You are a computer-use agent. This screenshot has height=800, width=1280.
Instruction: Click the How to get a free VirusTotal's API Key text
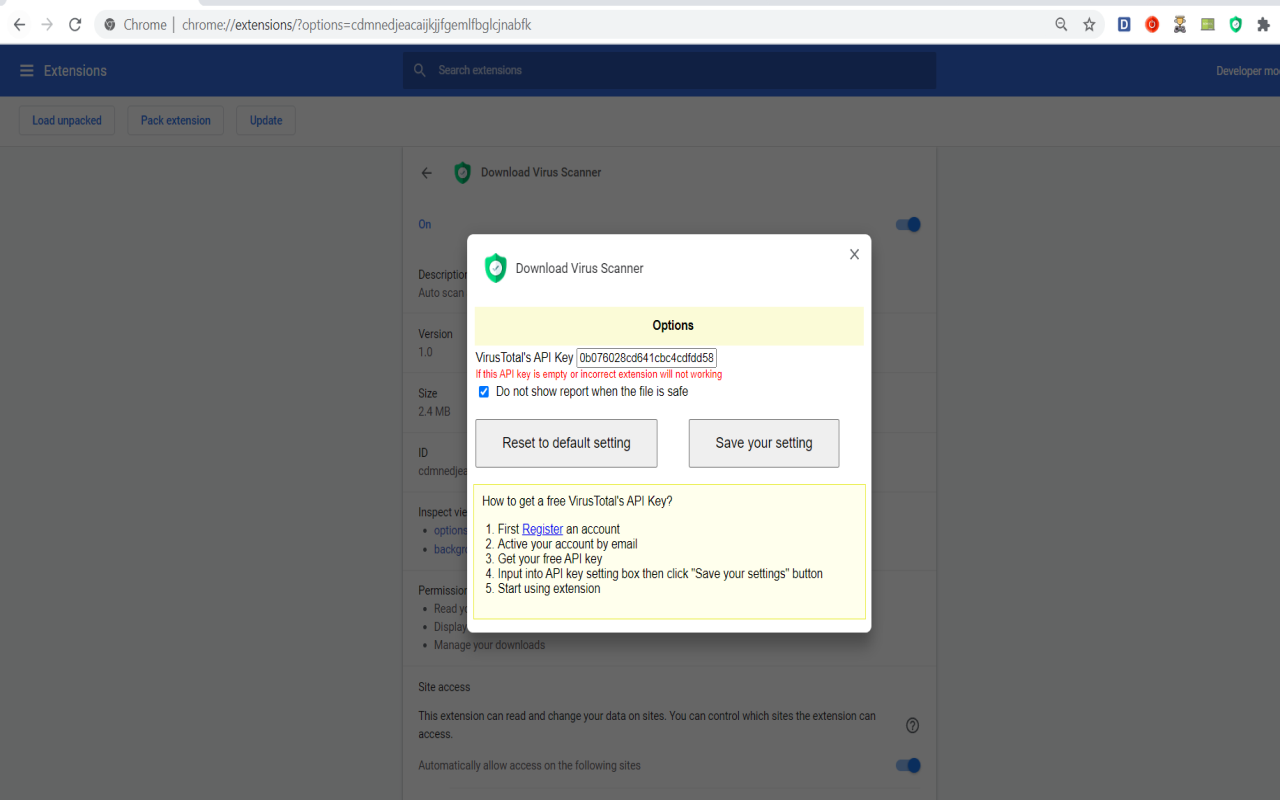[577, 502]
